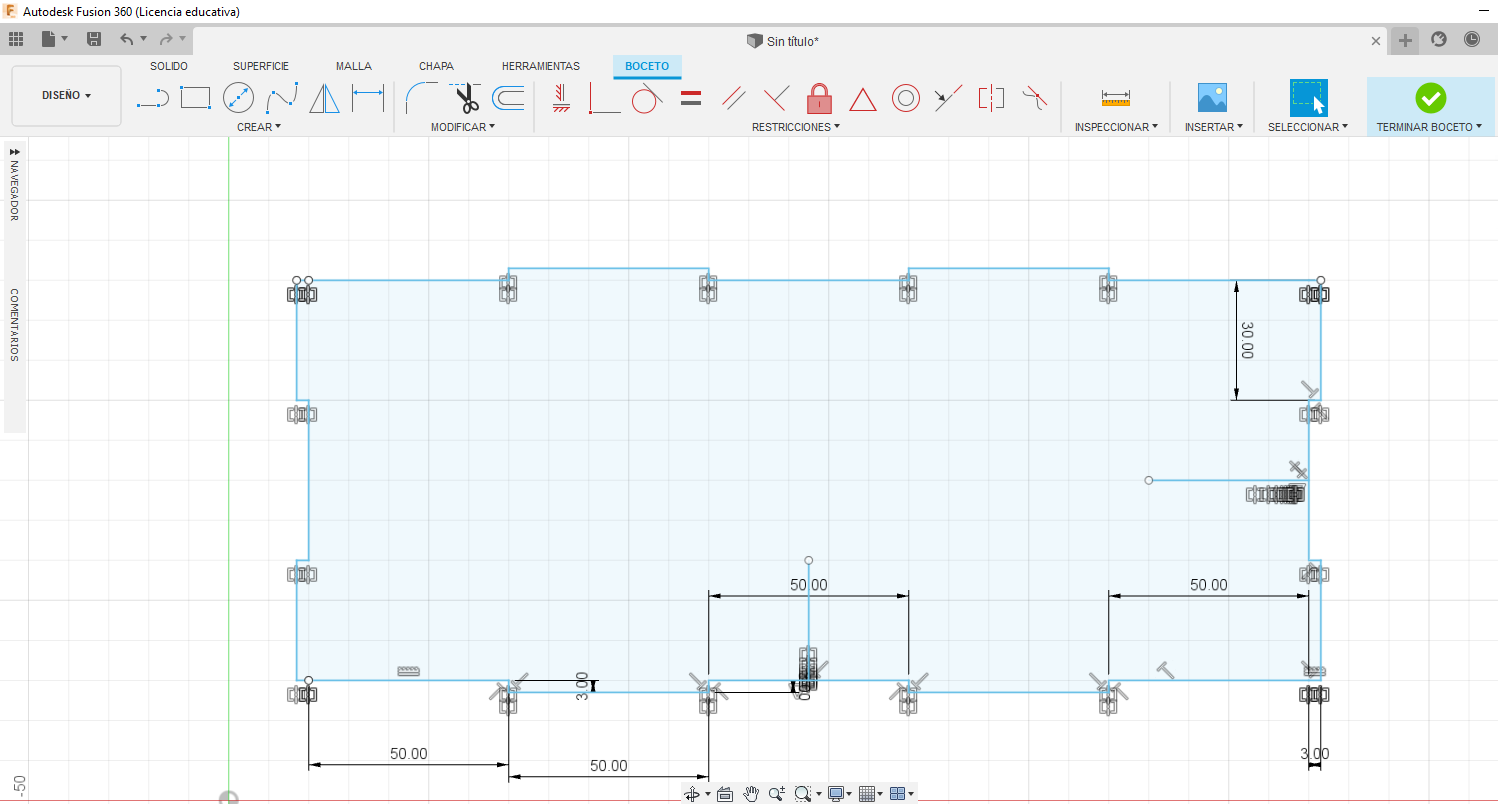Click the Measure ruler icon
1498x804 pixels.
(x=1115, y=98)
